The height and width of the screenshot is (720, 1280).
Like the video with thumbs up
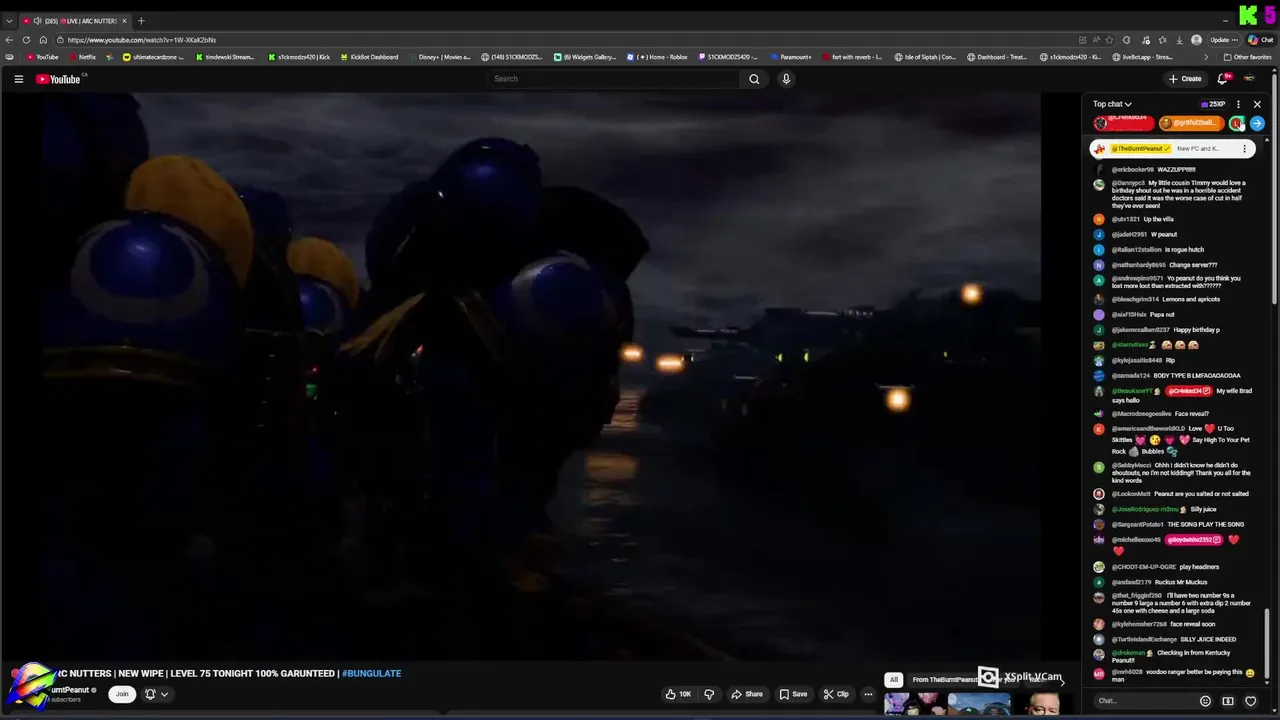[x=678, y=694]
